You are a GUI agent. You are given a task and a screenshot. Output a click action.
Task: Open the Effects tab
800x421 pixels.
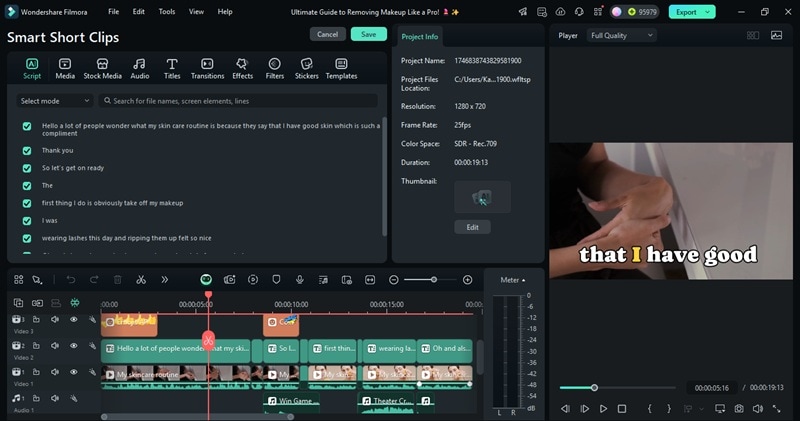click(x=242, y=68)
